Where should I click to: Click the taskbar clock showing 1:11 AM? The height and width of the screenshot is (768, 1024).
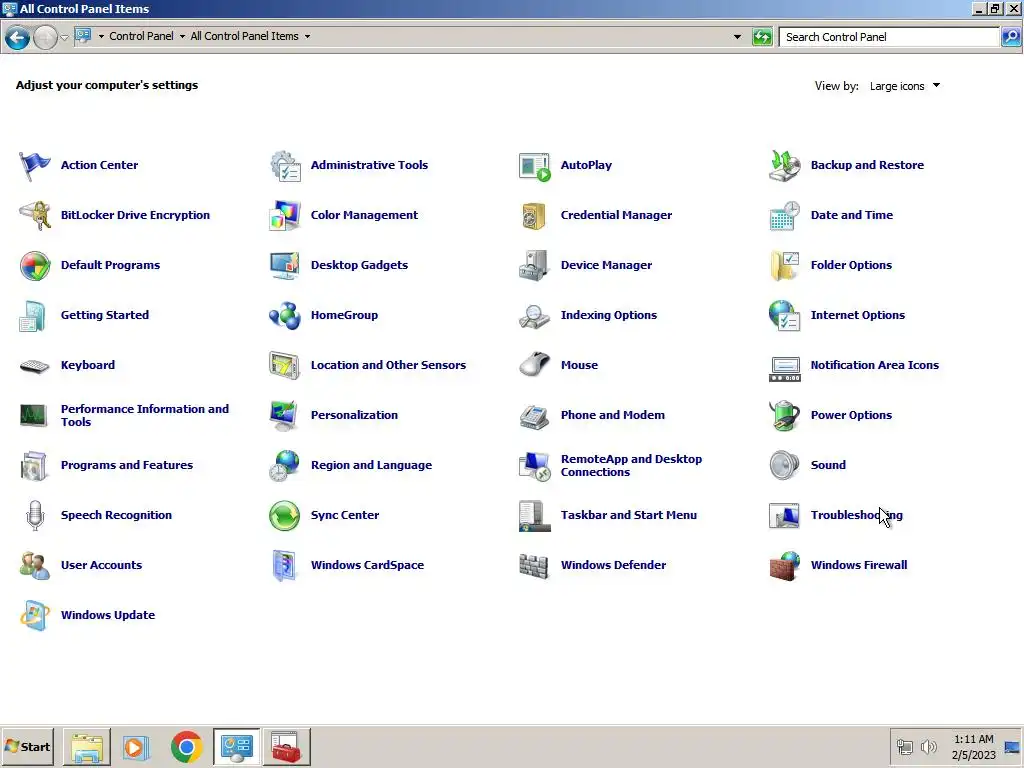(974, 746)
